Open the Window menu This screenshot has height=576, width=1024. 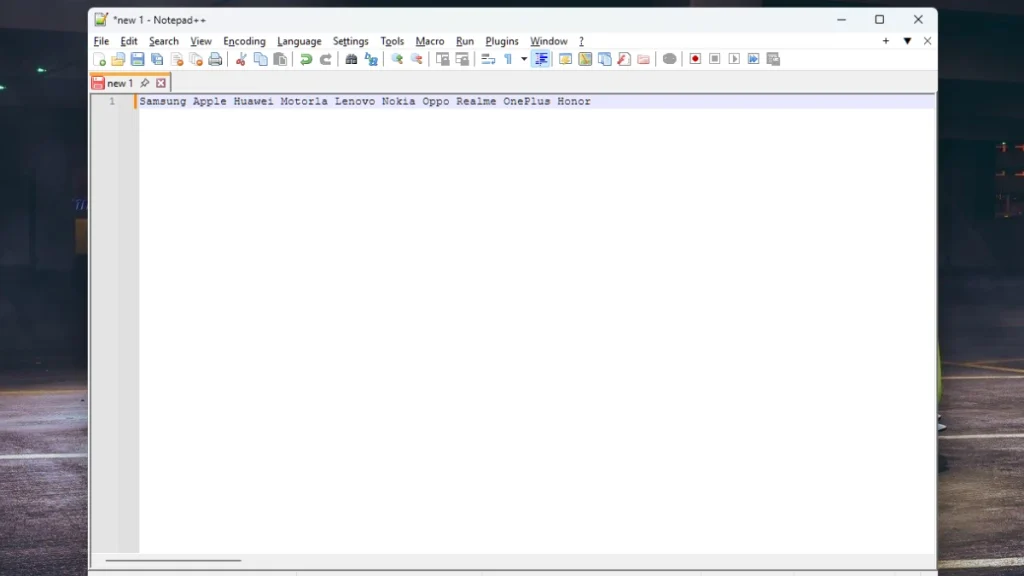click(549, 41)
